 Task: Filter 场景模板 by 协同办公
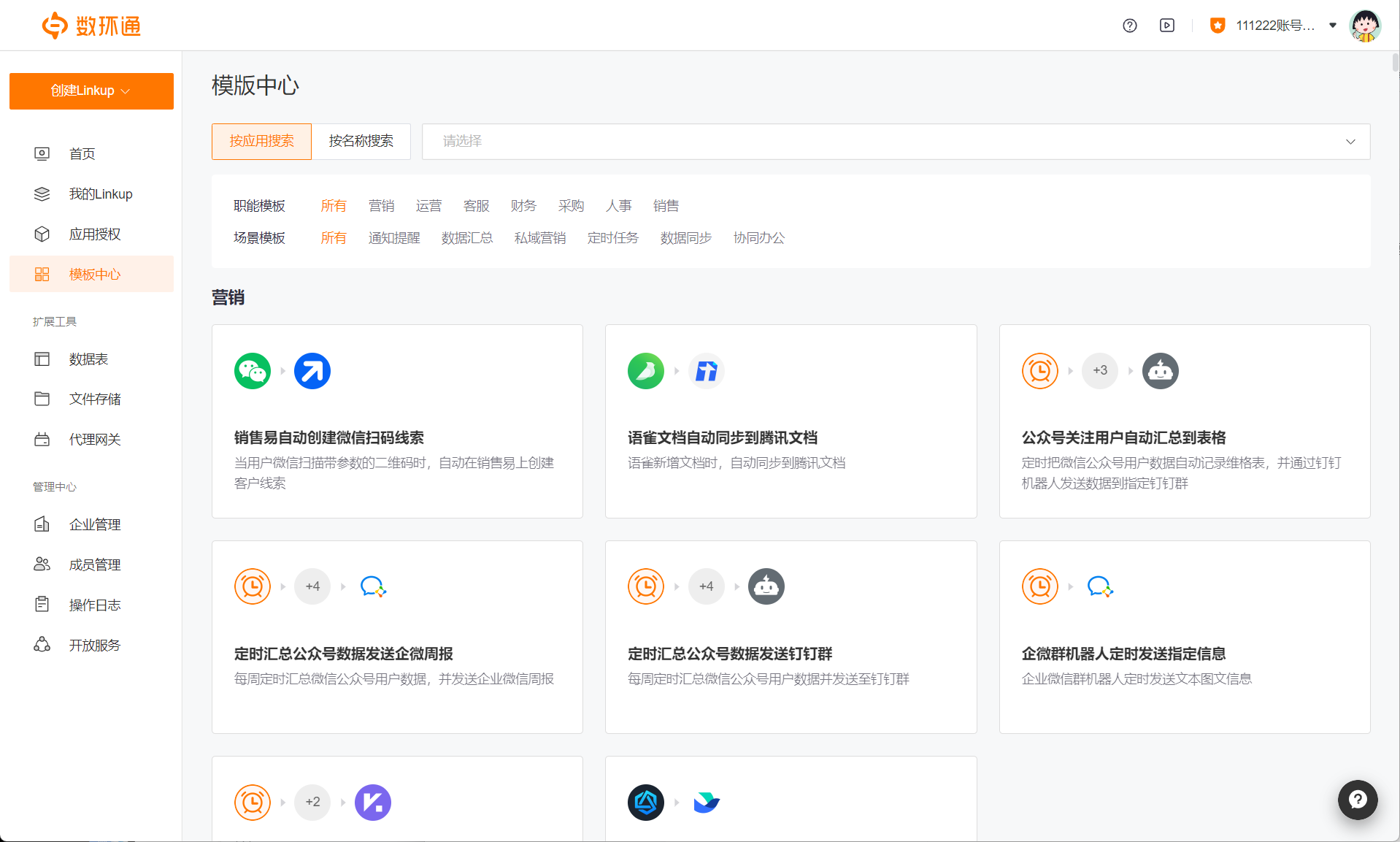(759, 238)
